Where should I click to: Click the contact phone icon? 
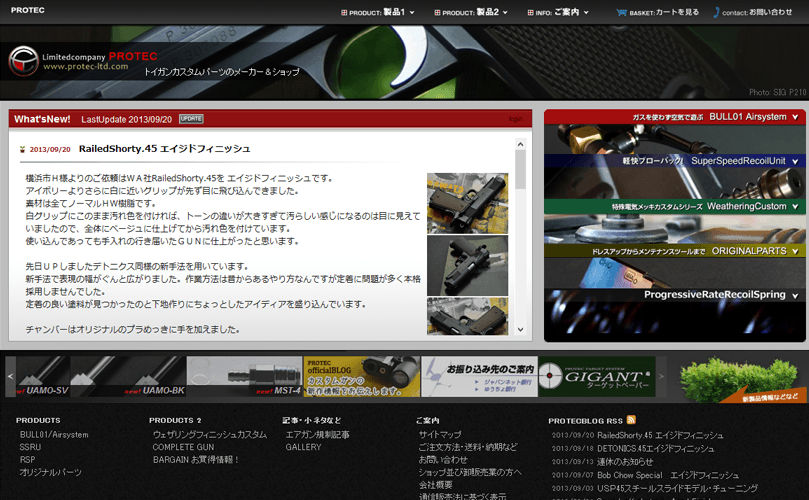click(x=716, y=12)
